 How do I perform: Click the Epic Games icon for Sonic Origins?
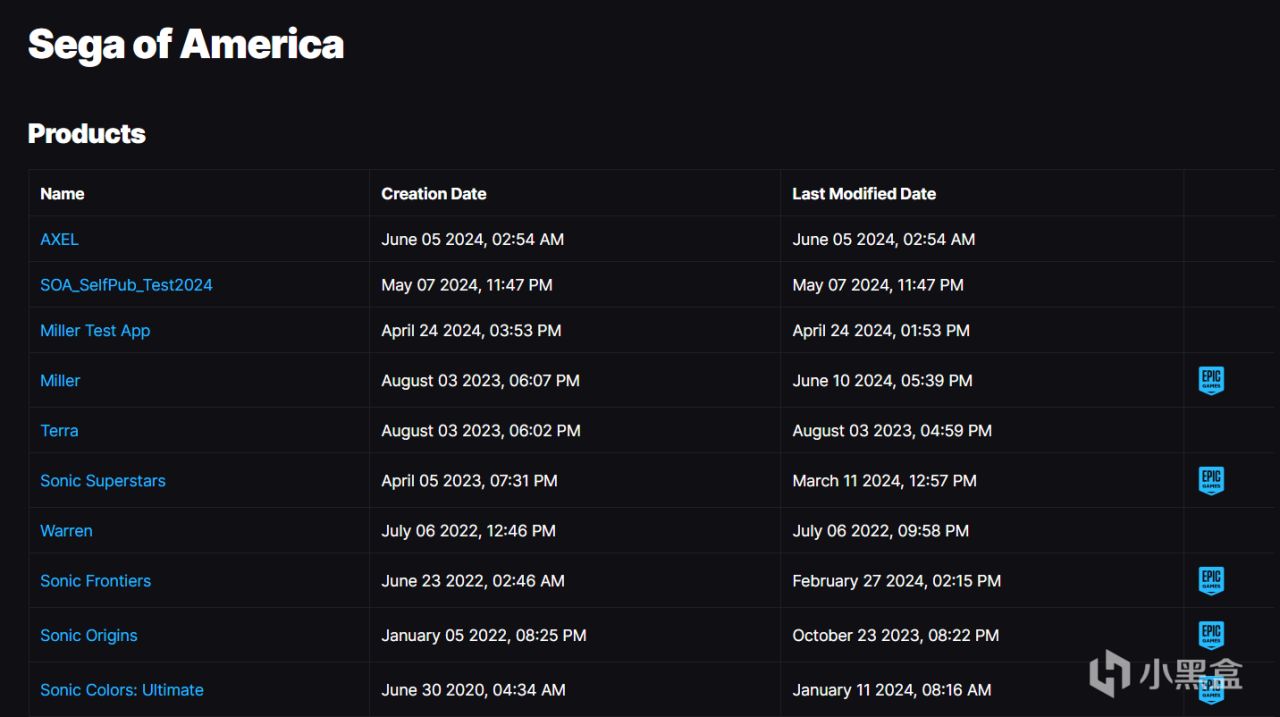tap(1211, 635)
